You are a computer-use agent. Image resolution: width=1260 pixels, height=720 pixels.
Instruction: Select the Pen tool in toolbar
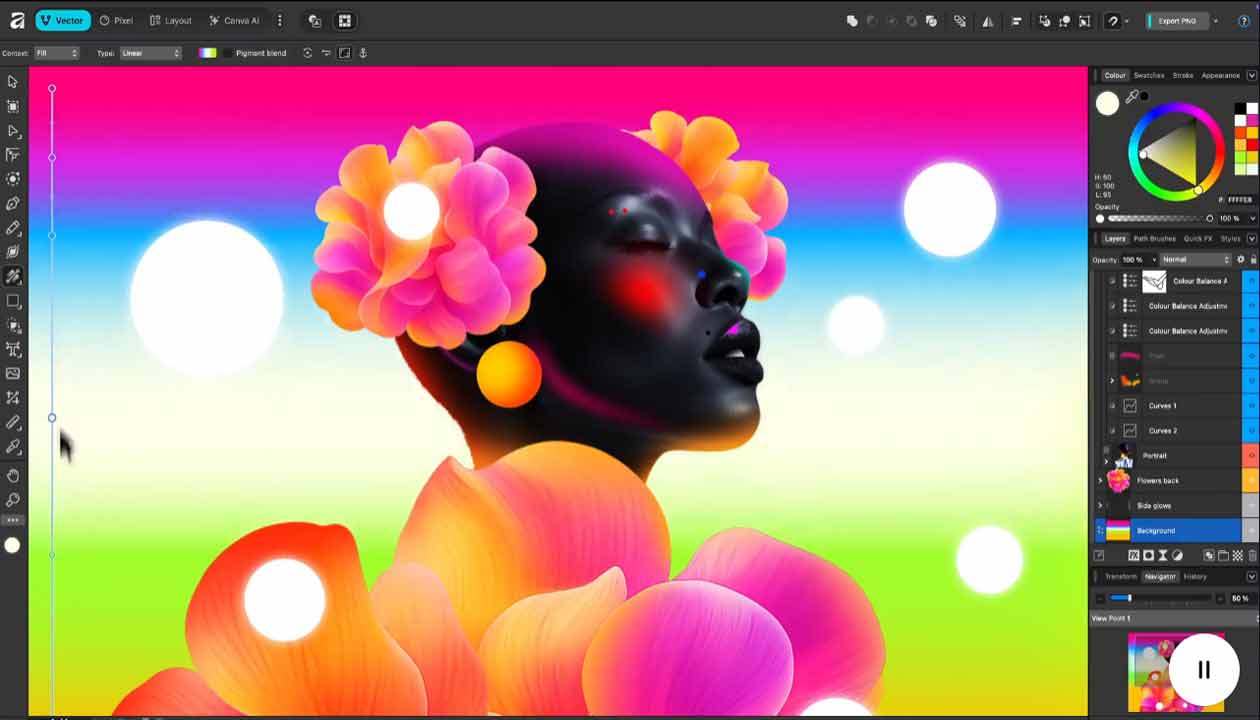[x=13, y=204]
